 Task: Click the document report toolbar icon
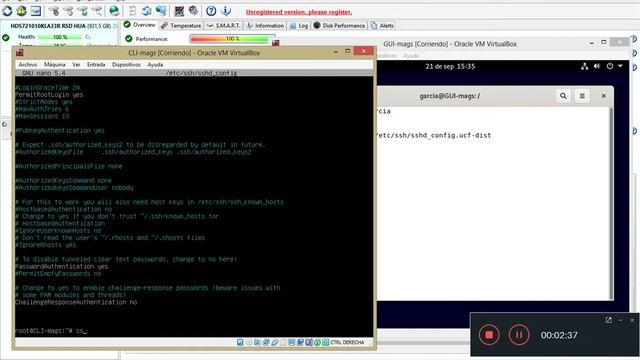[x=133, y=11]
